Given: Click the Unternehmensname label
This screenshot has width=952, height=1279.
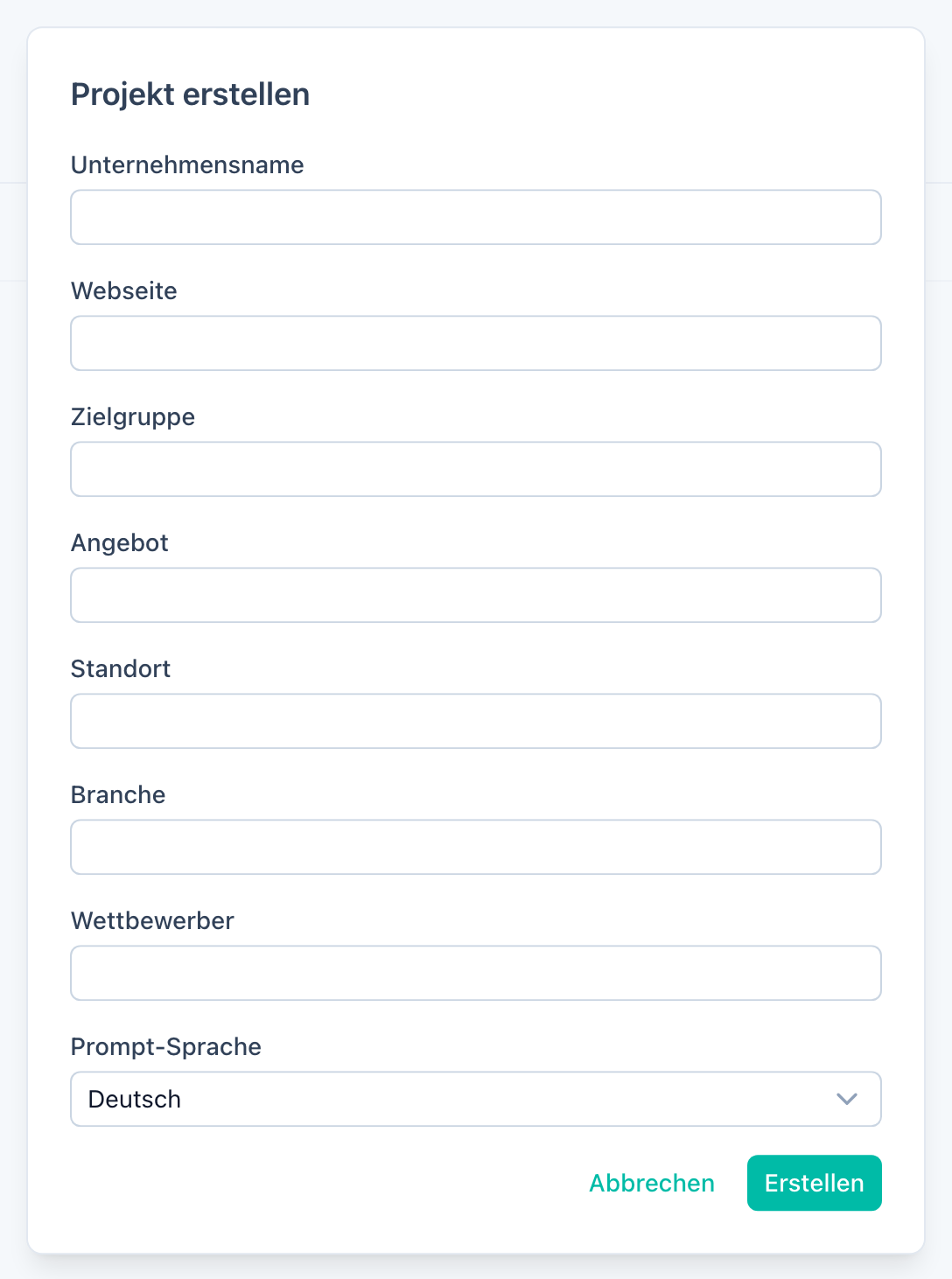Looking at the screenshot, I should pyautogui.click(x=187, y=164).
